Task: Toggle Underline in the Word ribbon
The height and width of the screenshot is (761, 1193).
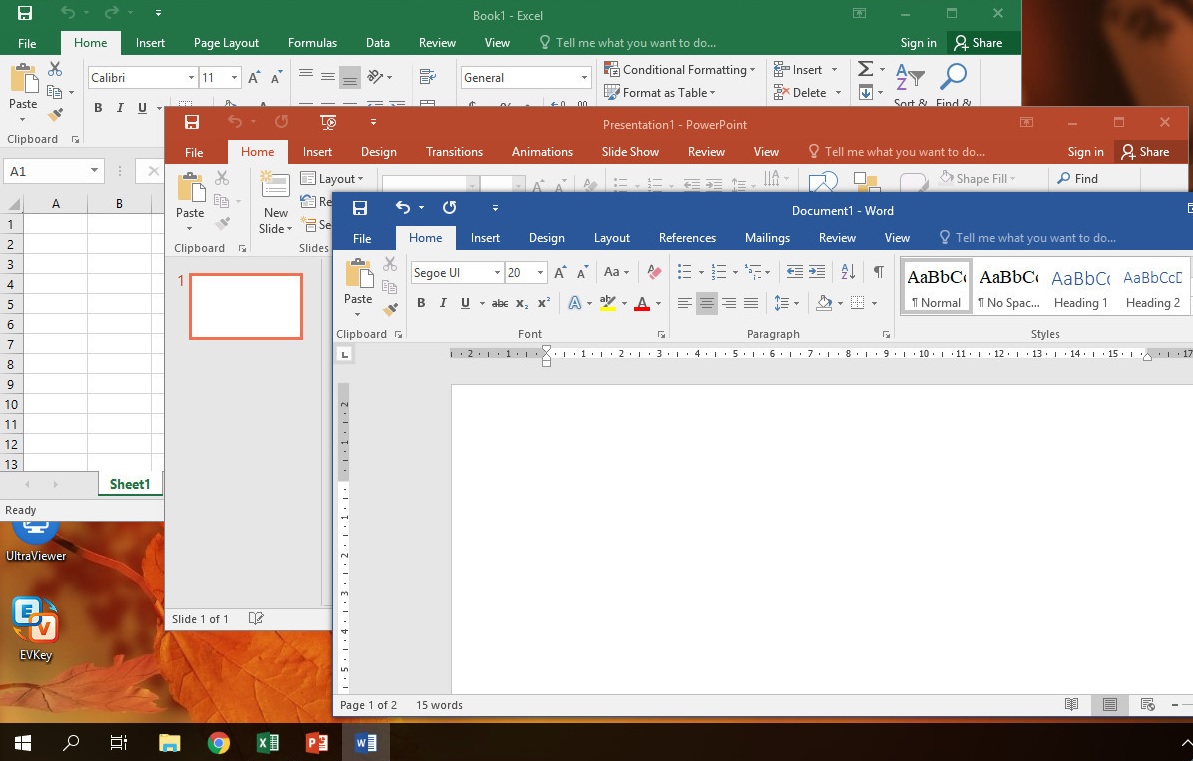Action: pyautogui.click(x=465, y=303)
